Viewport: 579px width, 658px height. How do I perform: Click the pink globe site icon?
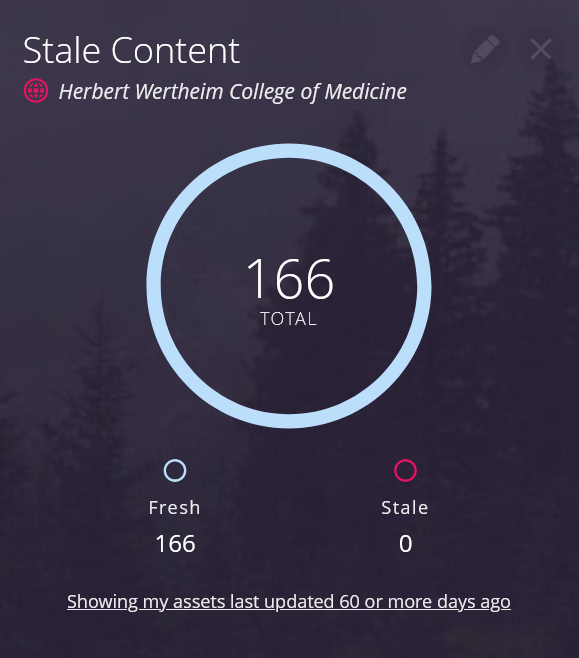tap(36, 91)
